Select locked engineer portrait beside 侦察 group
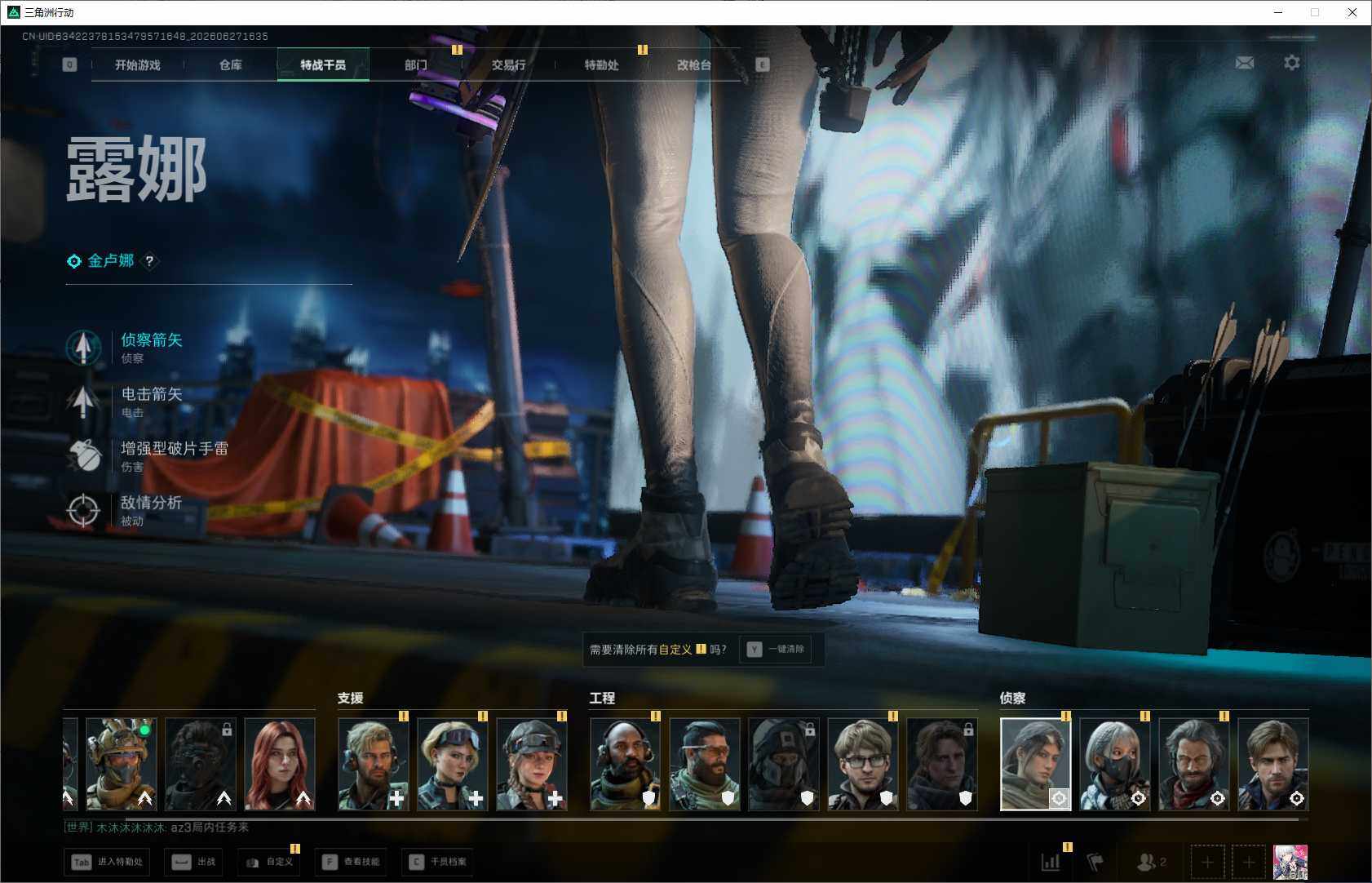 pyautogui.click(x=942, y=764)
